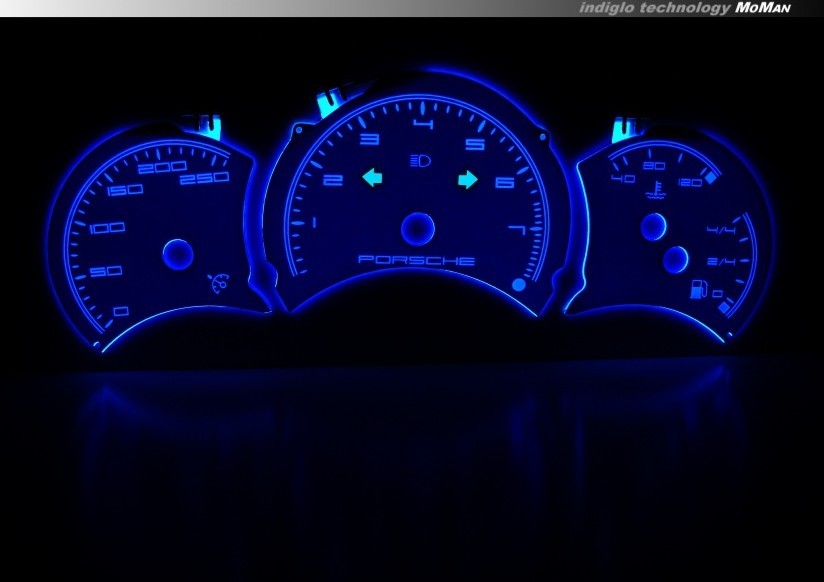Click the round indicator dot near tachometer 7
Screen dimensions: 824x582
(518, 286)
